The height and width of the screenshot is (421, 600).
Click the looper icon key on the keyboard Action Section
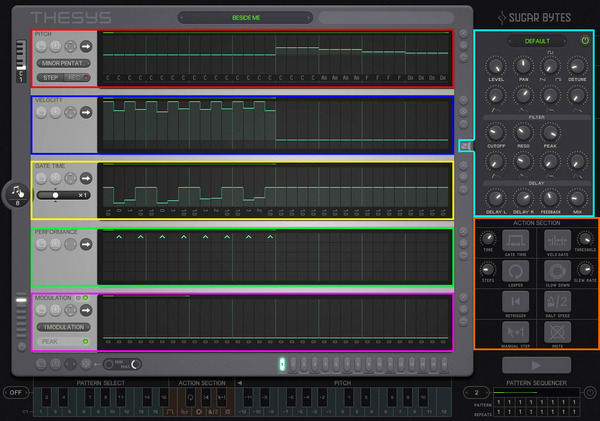coord(190,398)
